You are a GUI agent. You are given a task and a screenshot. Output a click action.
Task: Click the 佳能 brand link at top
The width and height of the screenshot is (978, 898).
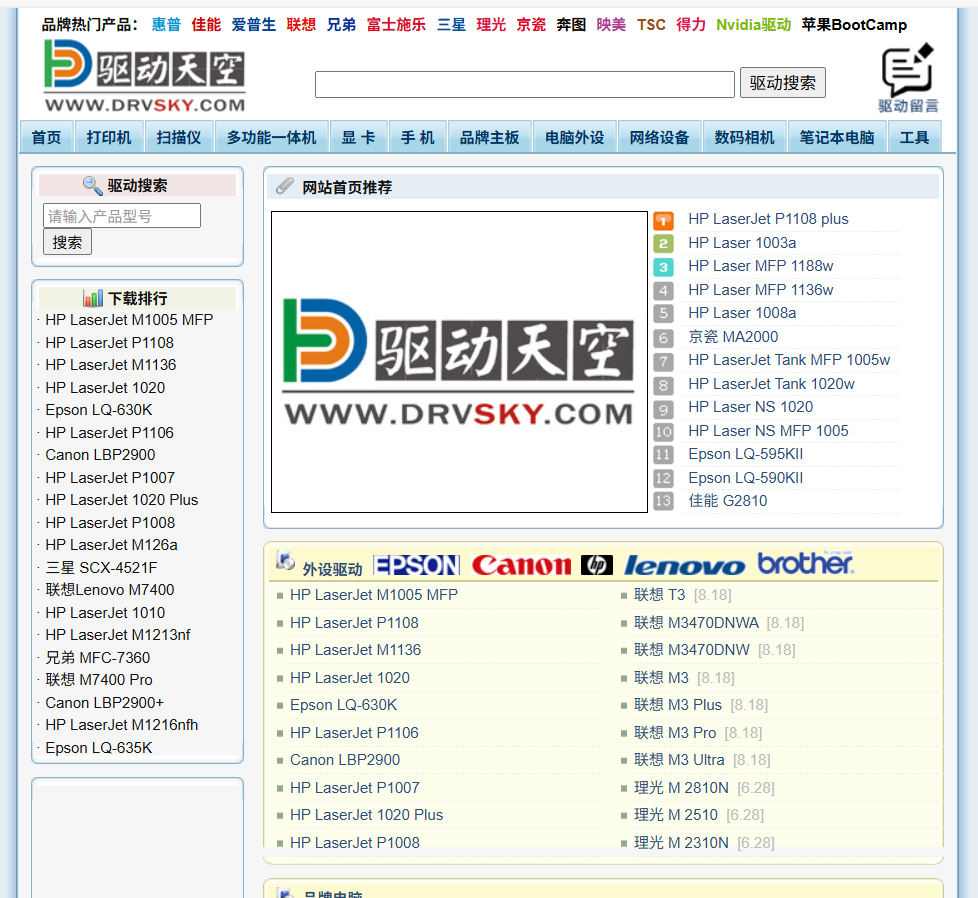coord(206,25)
